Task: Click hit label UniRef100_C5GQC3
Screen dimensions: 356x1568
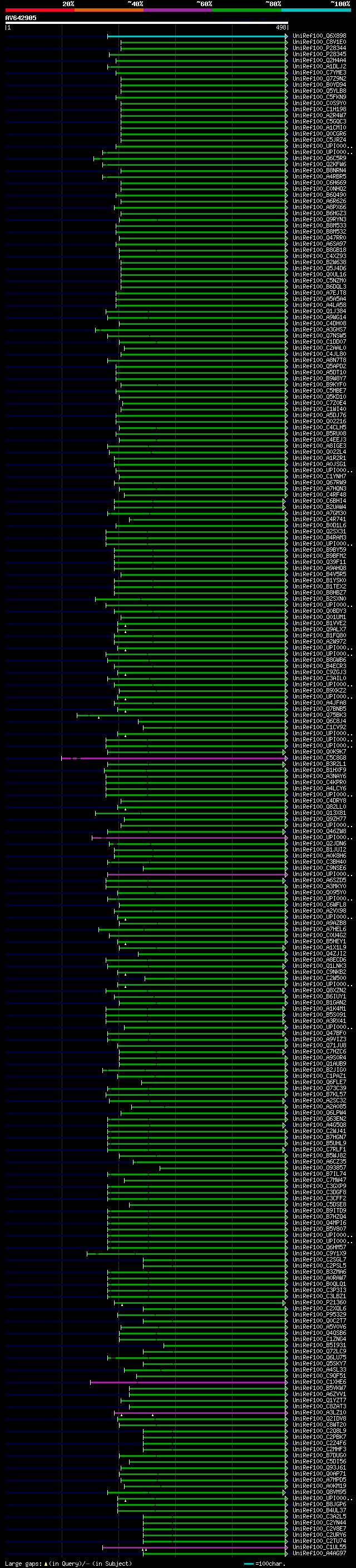Action: 319,121
